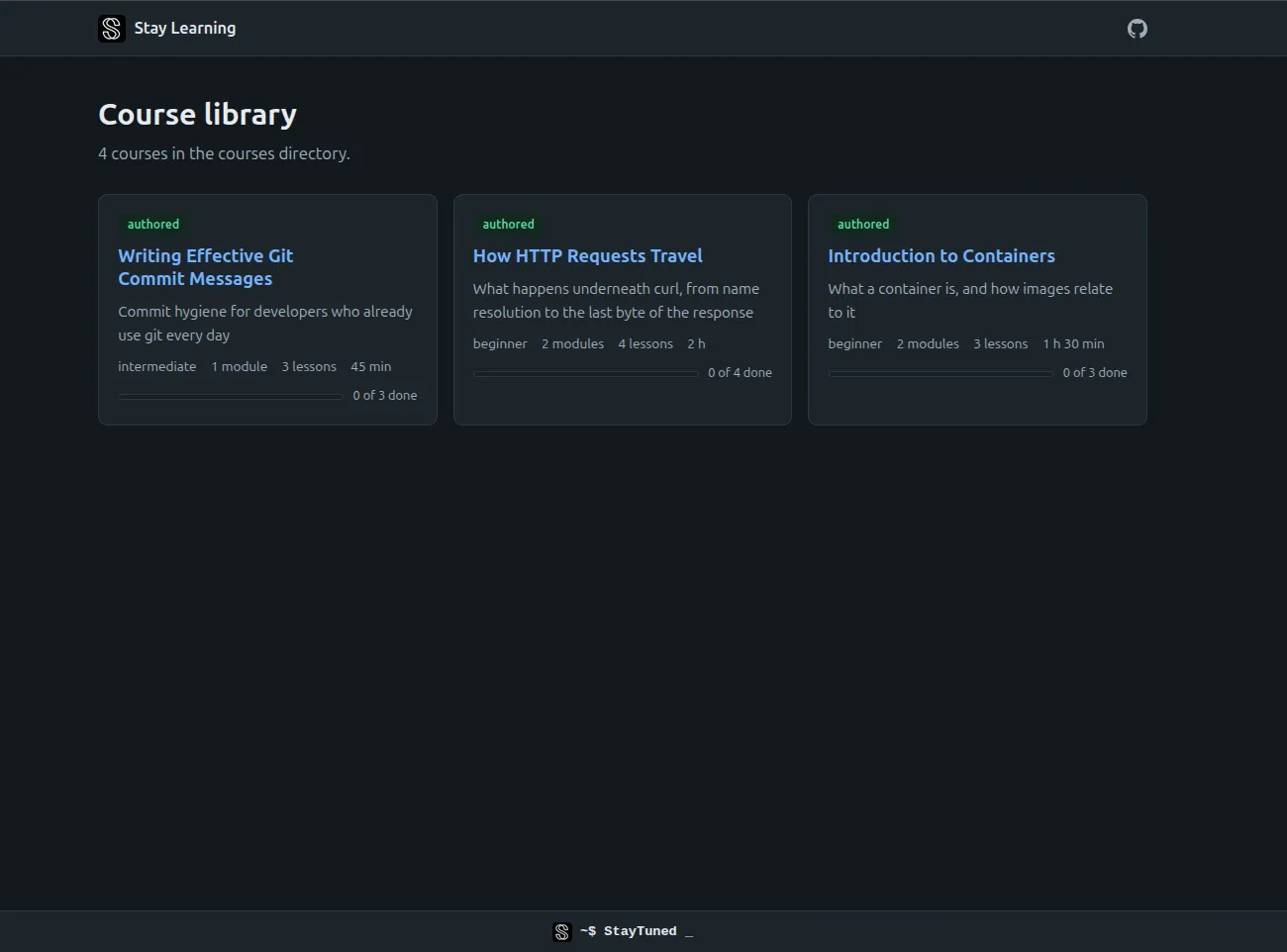Click '2 modules' on the Containers card
The height and width of the screenshot is (952, 1287).
(928, 343)
